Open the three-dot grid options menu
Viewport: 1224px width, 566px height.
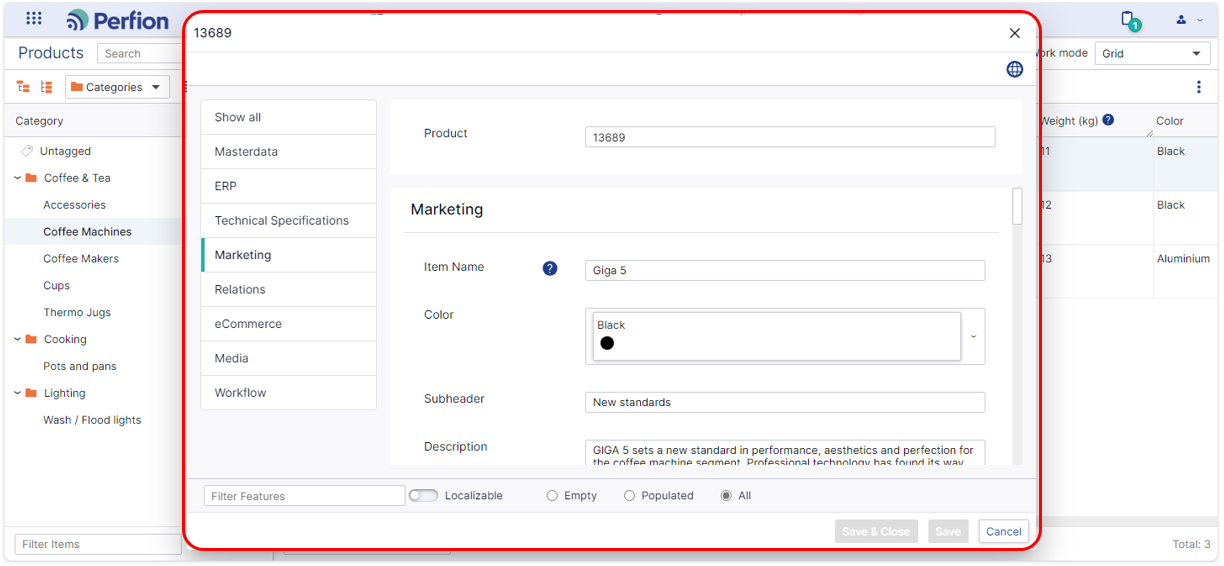click(1199, 87)
